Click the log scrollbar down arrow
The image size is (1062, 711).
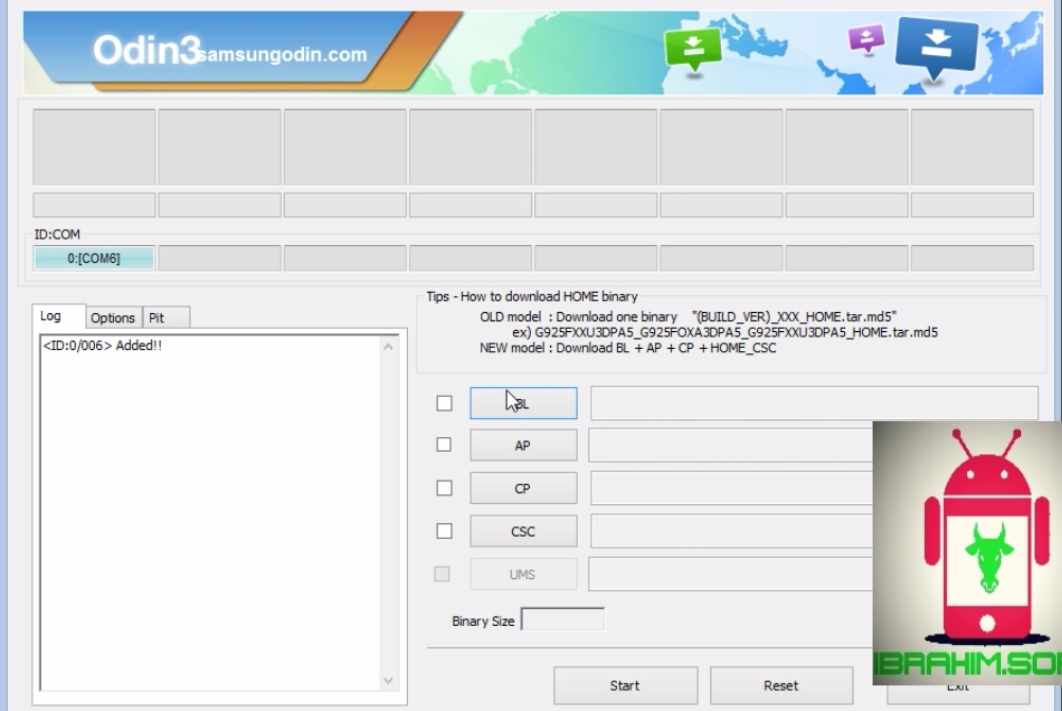[x=388, y=681]
